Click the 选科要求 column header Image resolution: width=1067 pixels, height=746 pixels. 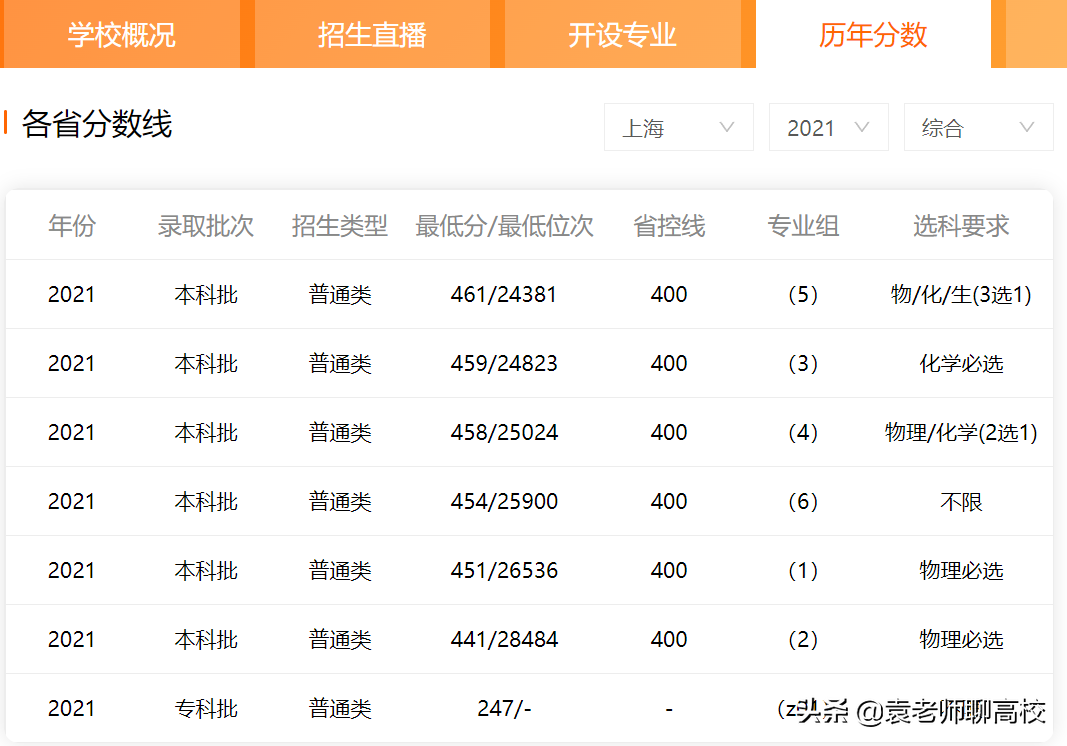tap(961, 226)
